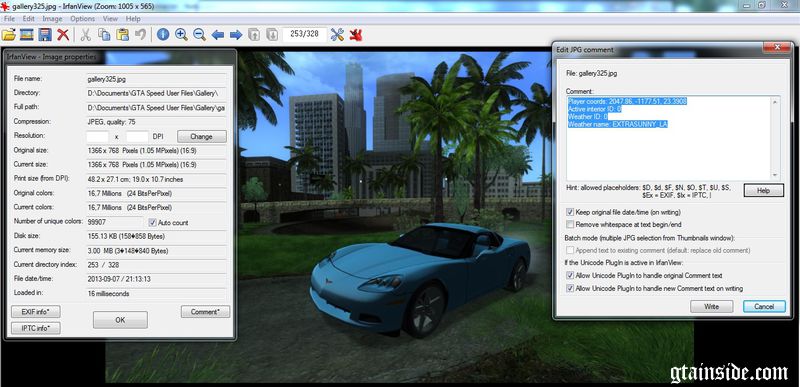Click the Save floppy disk icon
800x387 pixels.
(45, 35)
